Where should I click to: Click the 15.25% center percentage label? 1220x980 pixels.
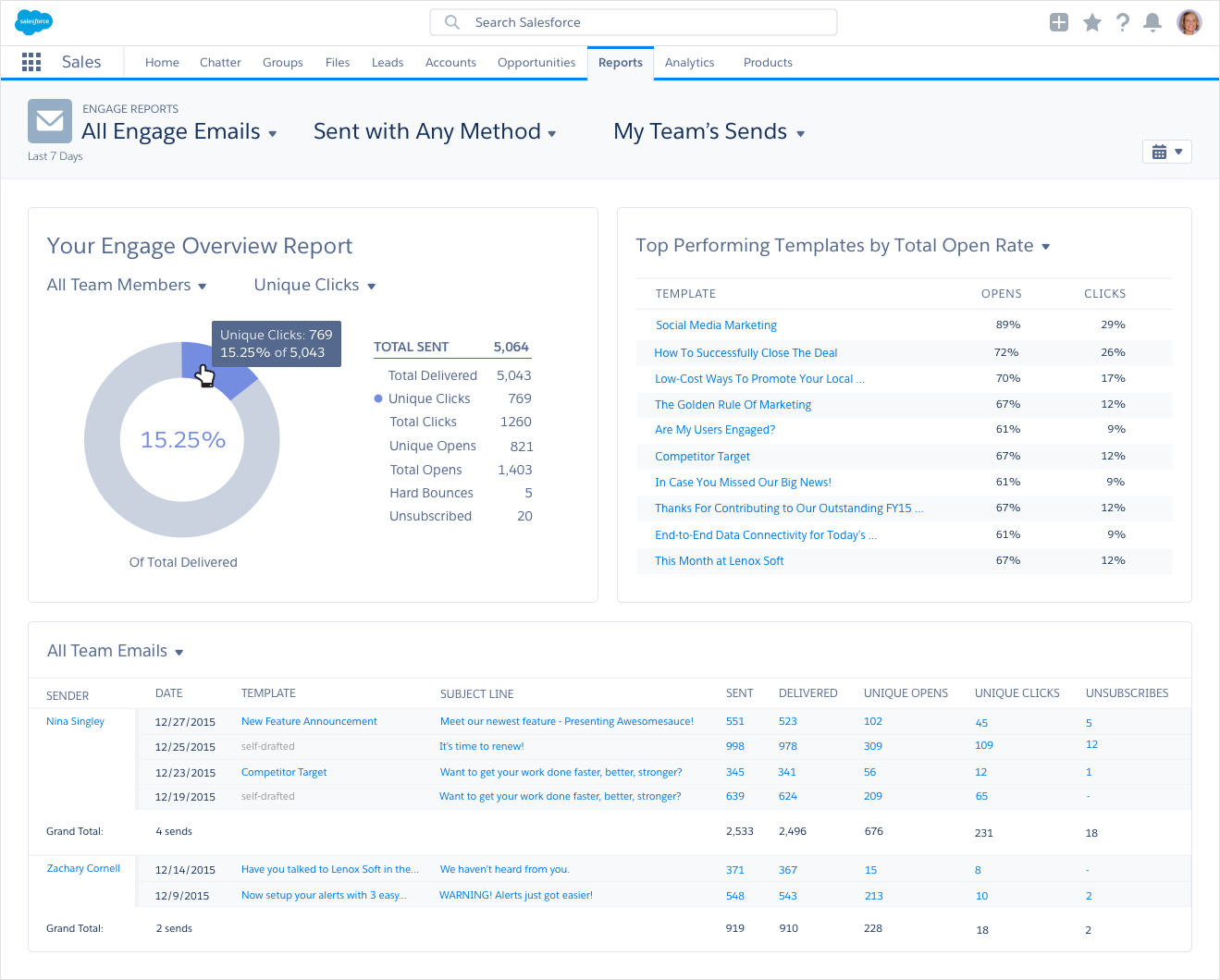[183, 440]
